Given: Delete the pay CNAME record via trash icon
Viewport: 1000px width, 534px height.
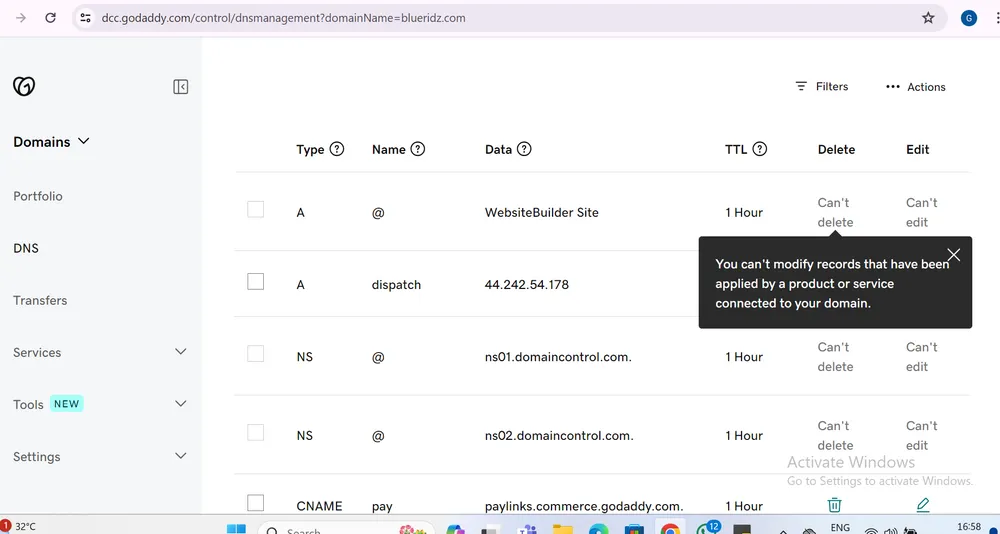Looking at the screenshot, I should point(834,505).
